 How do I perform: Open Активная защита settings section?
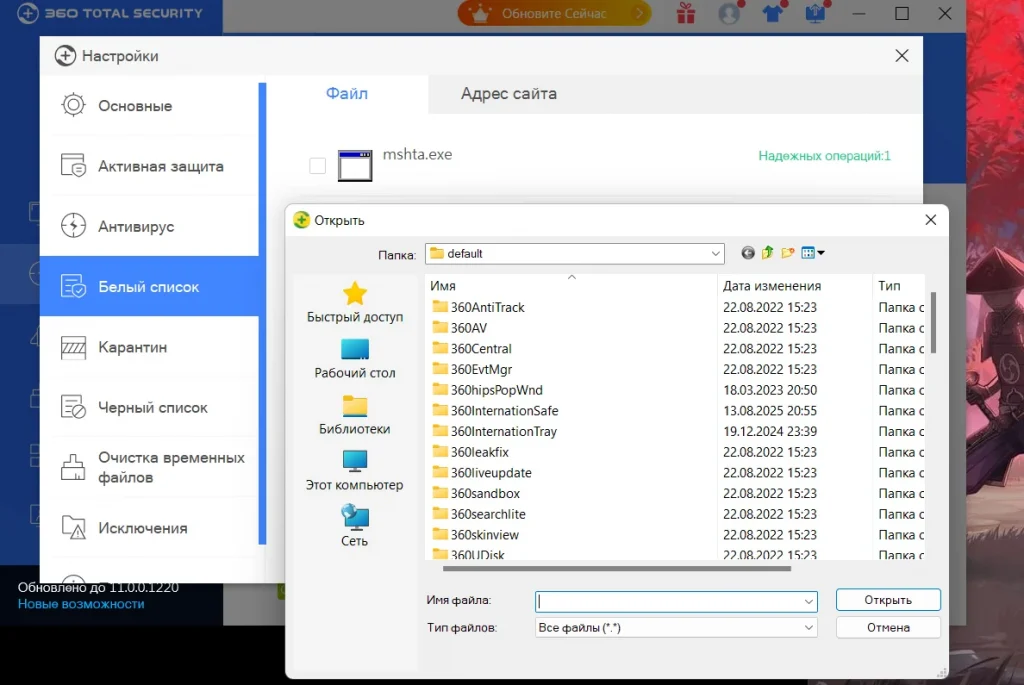coord(150,166)
